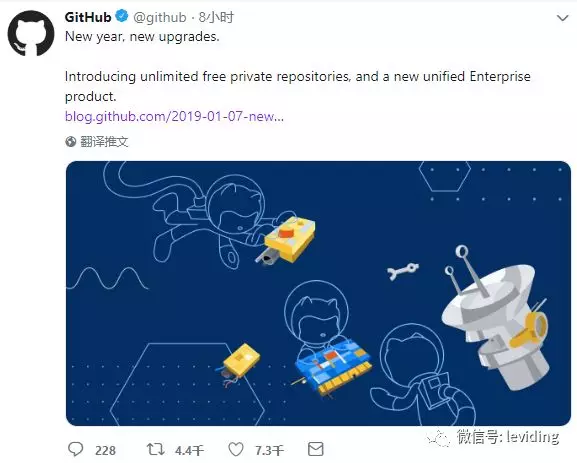Open the astronaut Octocat tweet image

318,293
